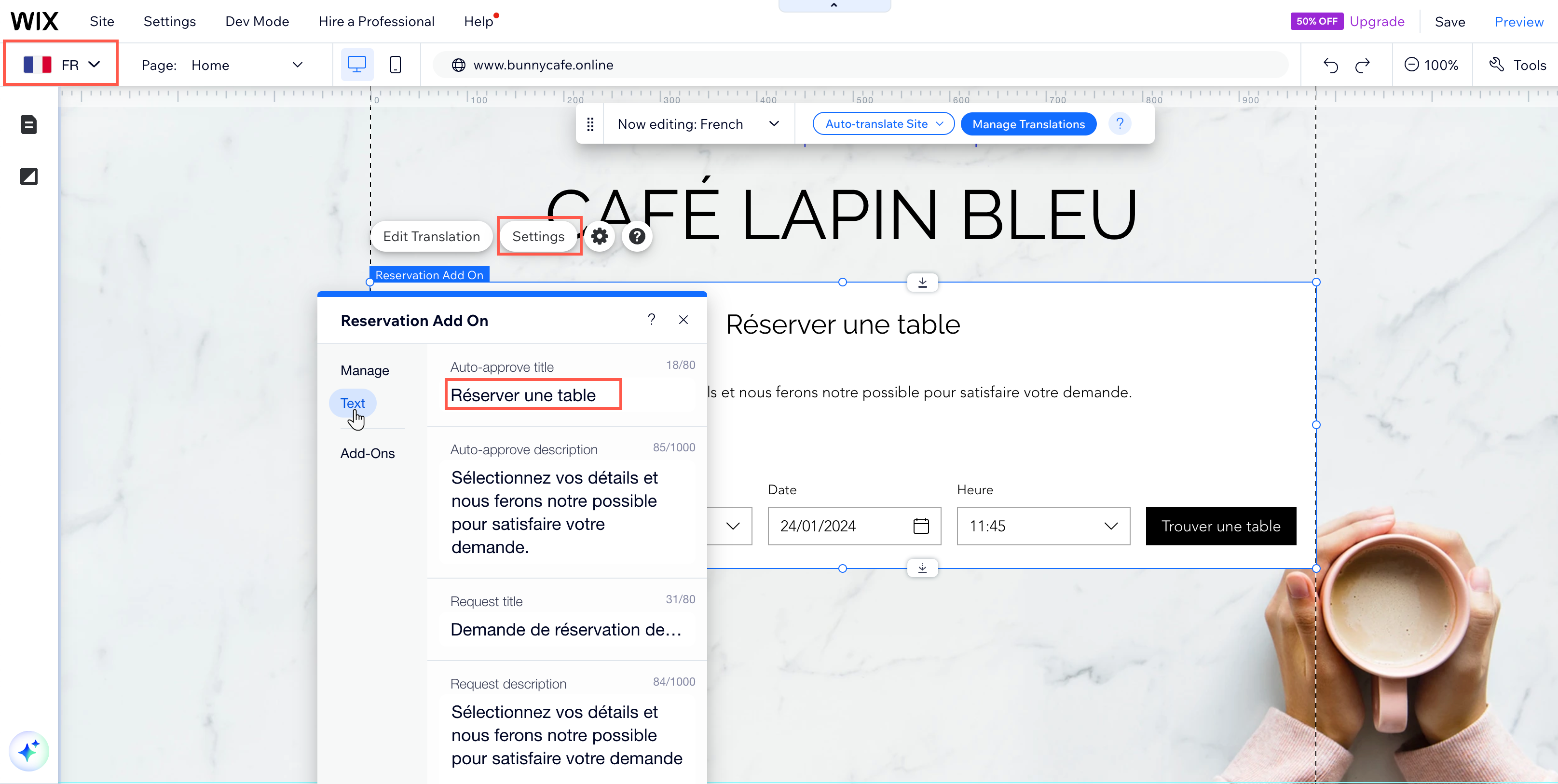Click the redo arrow icon

(x=1362, y=64)
